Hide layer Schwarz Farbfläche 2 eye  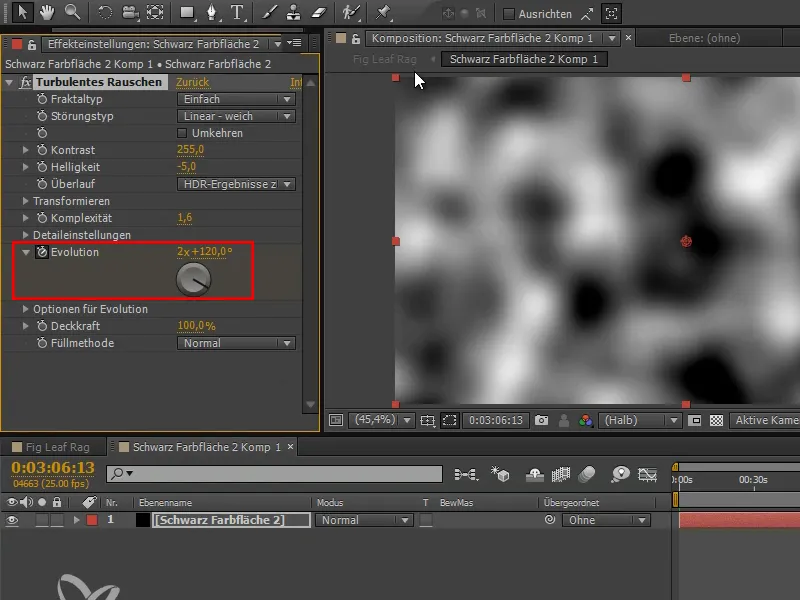(12, 520)
